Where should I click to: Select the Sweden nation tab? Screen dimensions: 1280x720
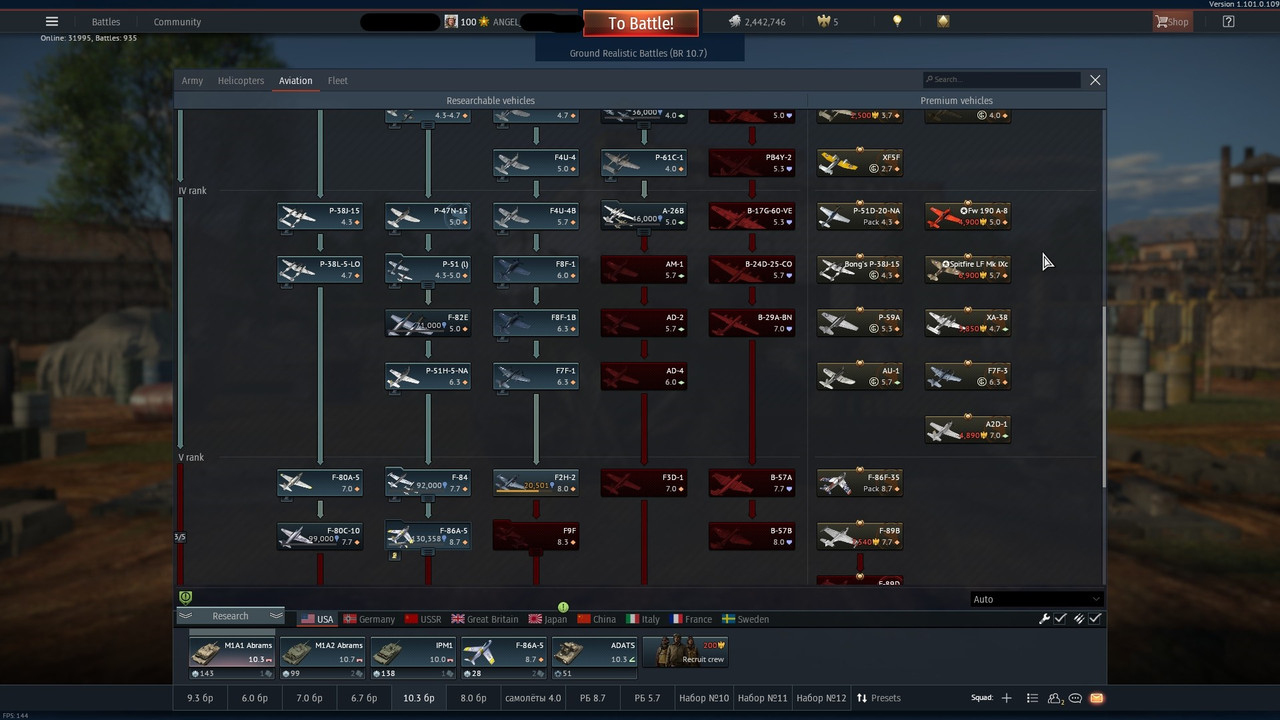coord(746,619)
